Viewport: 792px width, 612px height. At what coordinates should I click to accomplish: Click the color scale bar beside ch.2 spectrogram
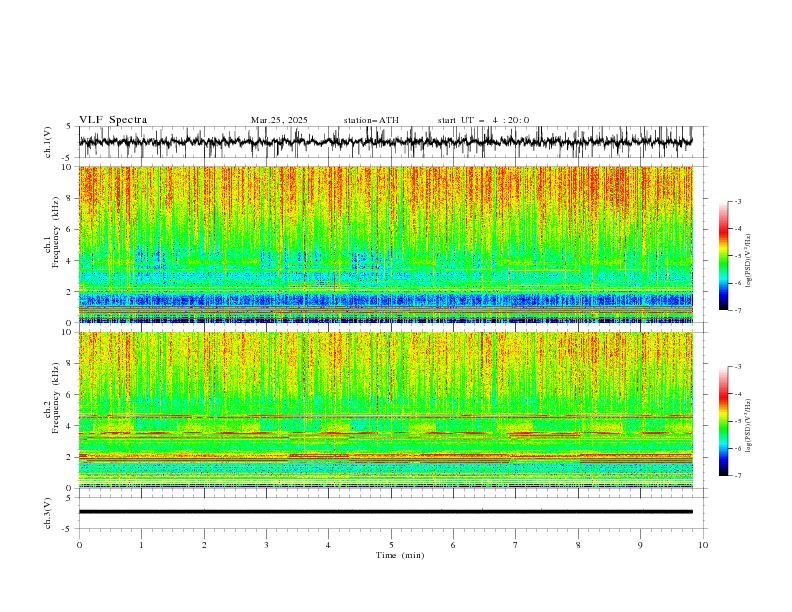(x=723, y=421)
